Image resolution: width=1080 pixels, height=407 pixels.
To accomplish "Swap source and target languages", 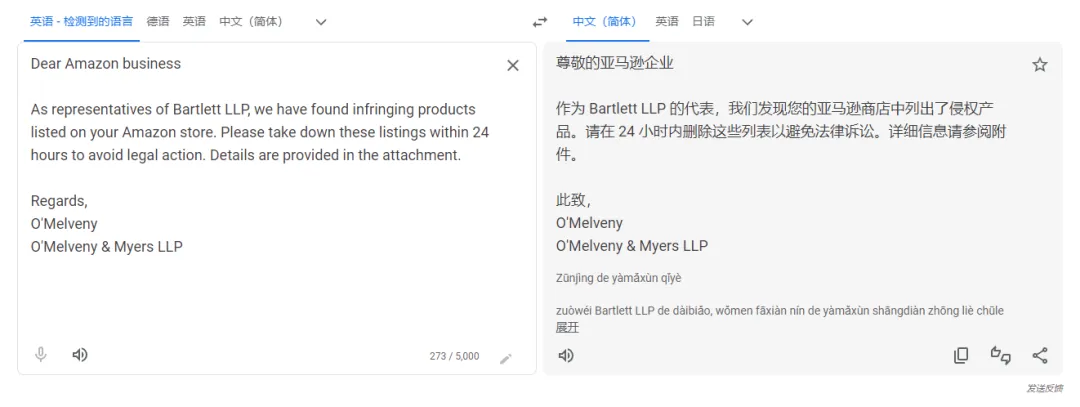I will 540,22.
